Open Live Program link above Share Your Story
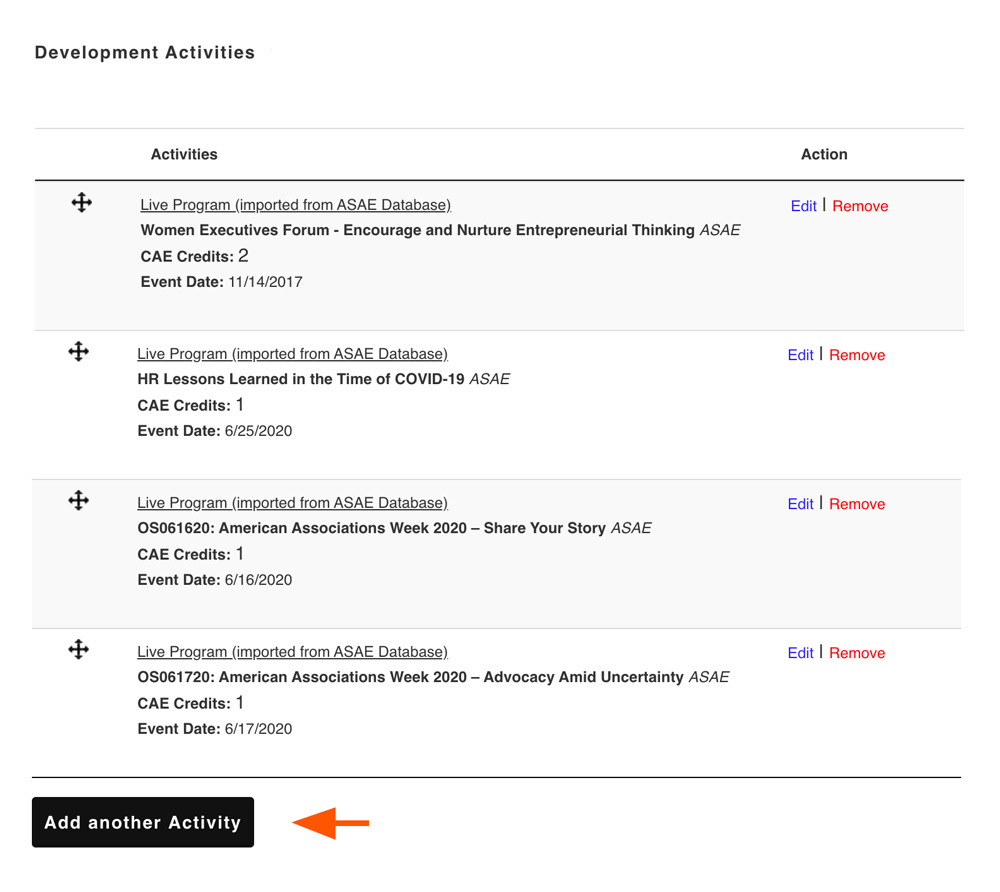The width and height of the screenshot is (1000, 892). click(x=292, y=503)
